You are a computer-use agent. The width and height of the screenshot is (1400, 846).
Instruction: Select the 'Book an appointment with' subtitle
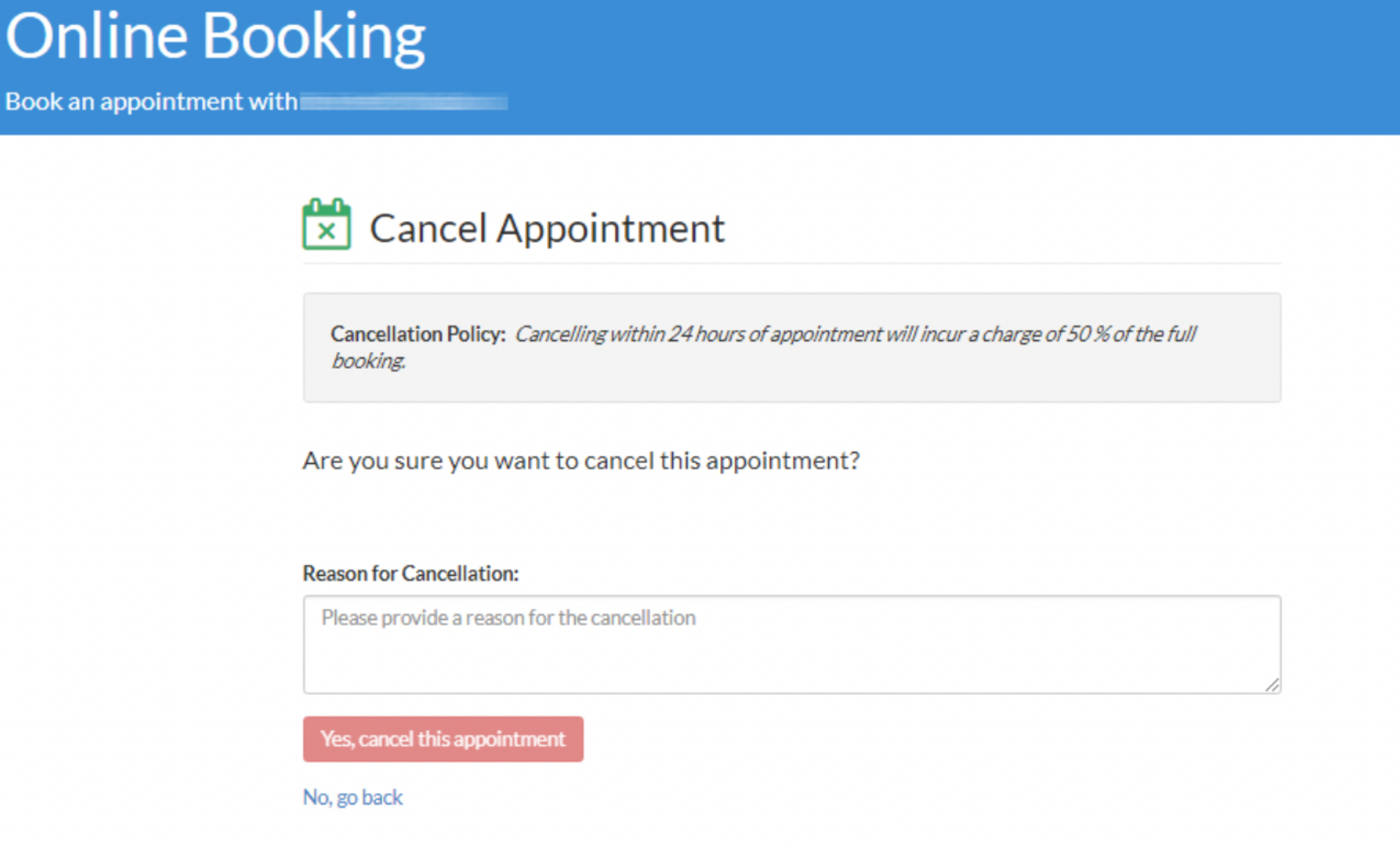152,101
